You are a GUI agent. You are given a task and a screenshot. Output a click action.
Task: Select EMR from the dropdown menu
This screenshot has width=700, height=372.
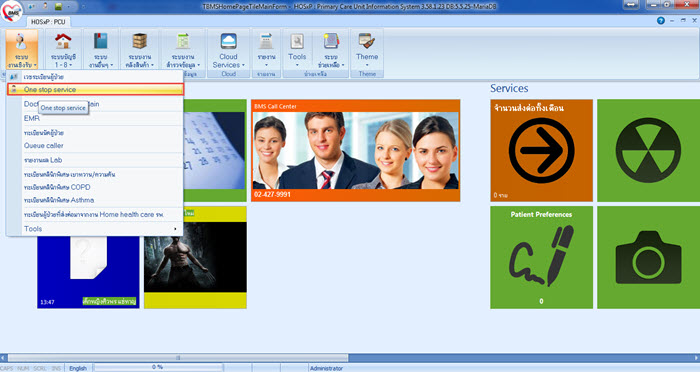tap(32, 118)
